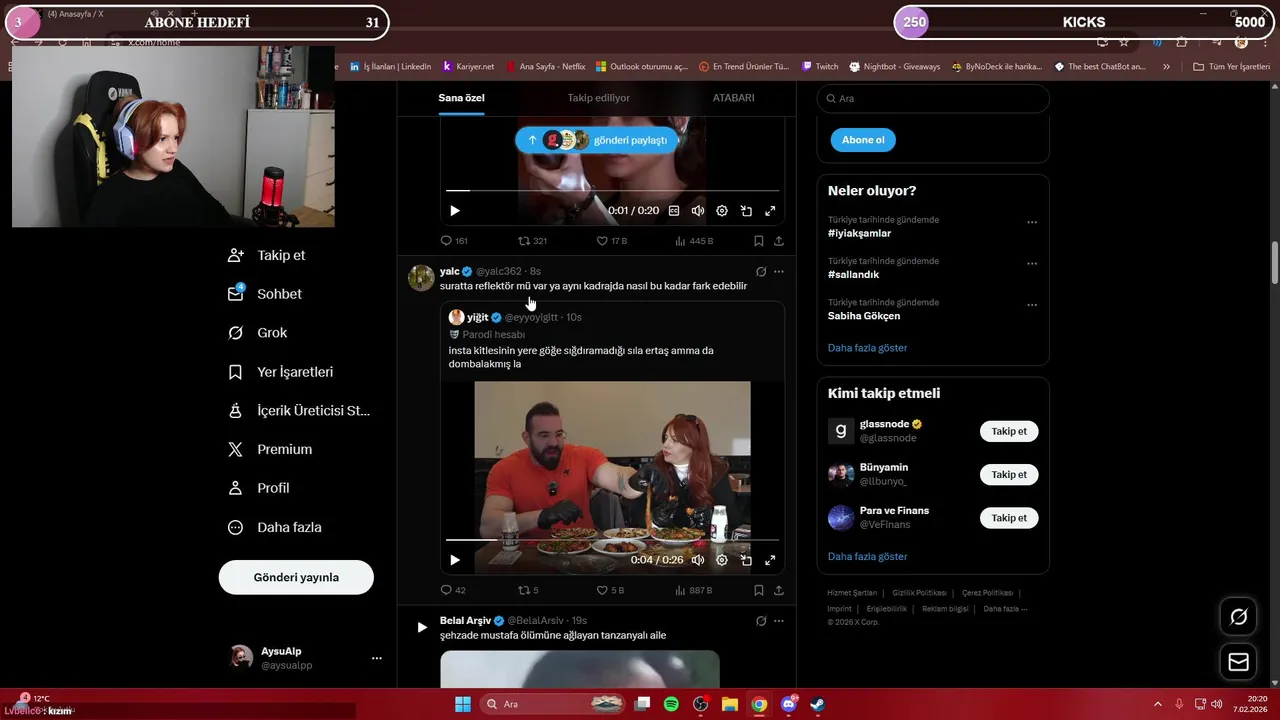The width and height of the screenshot is (1280, 720).
Task: Seek in the 0:20 video progress bar
Action: click(611, 190)
